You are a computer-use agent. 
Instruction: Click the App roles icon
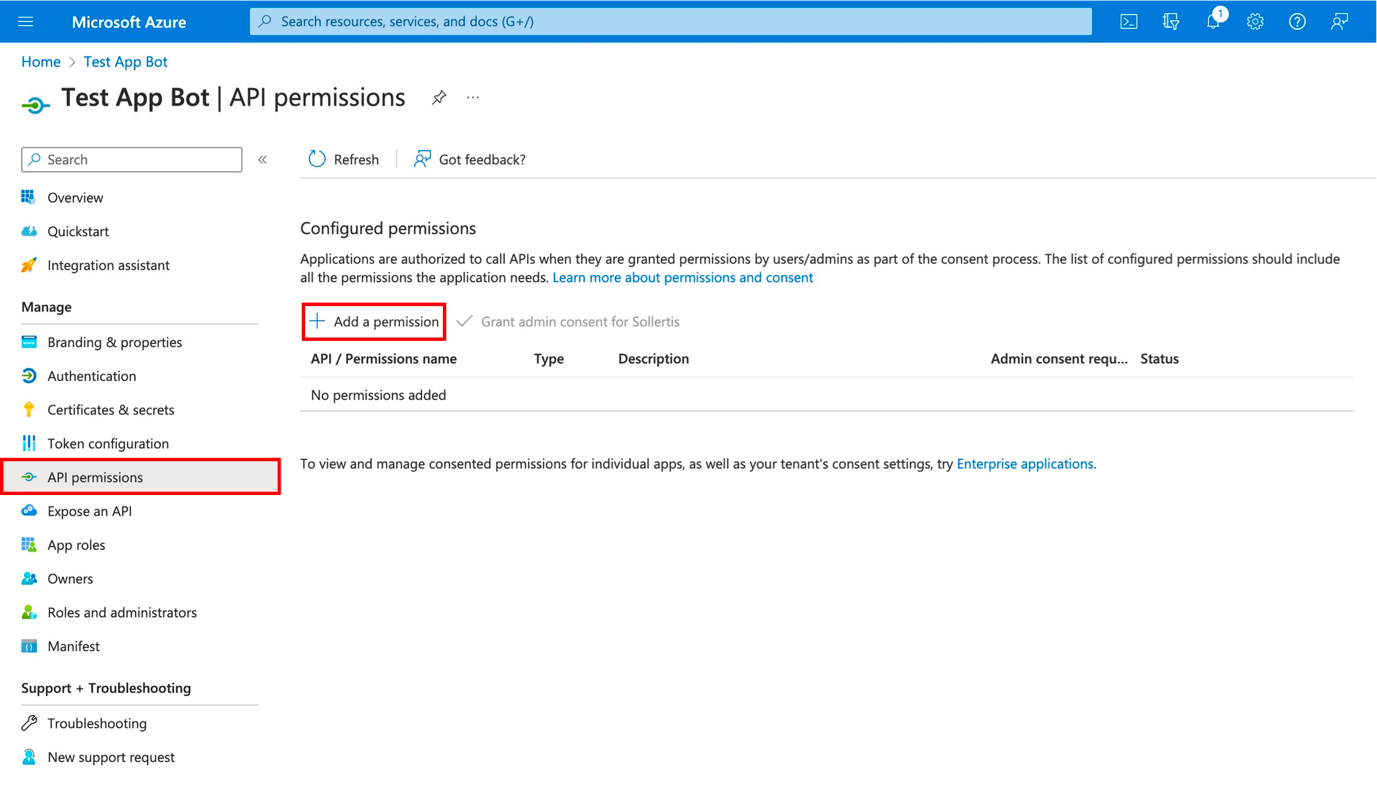click(29, 545)
